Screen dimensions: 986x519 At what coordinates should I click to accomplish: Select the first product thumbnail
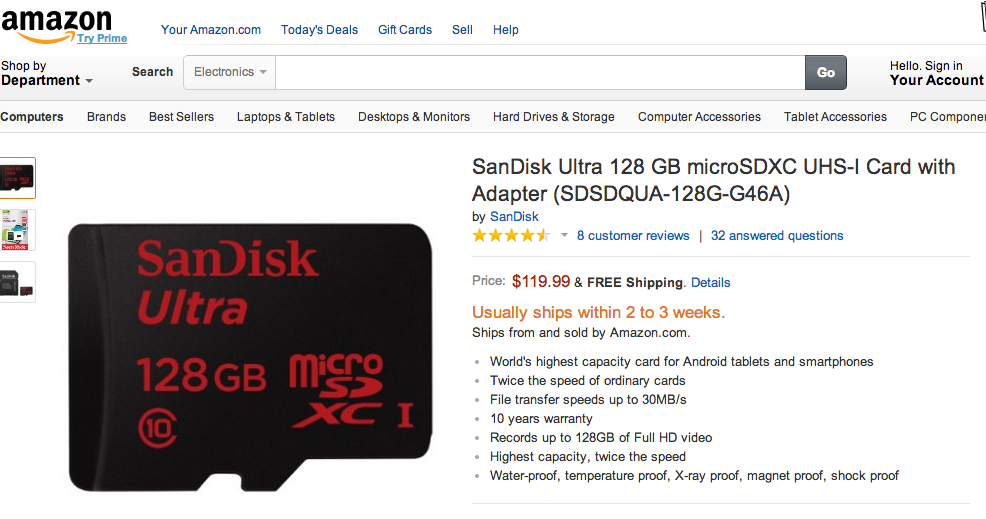(18, 178)
